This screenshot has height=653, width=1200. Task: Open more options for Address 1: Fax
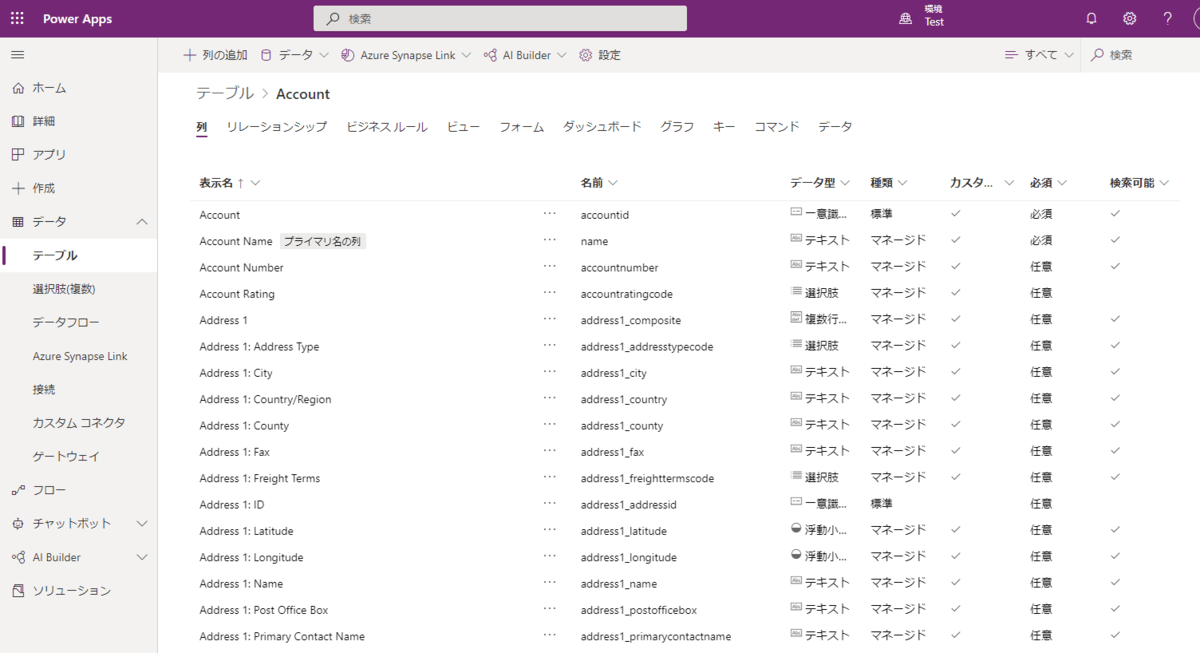click(x=550, y=451)
